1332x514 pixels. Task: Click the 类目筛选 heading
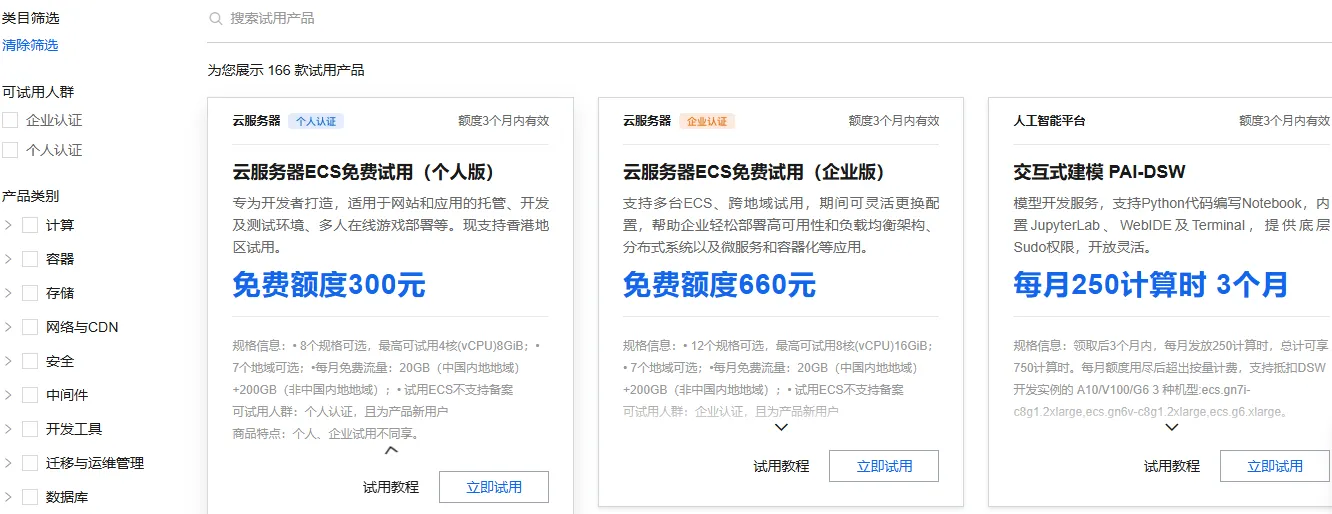tap(30, 18)
